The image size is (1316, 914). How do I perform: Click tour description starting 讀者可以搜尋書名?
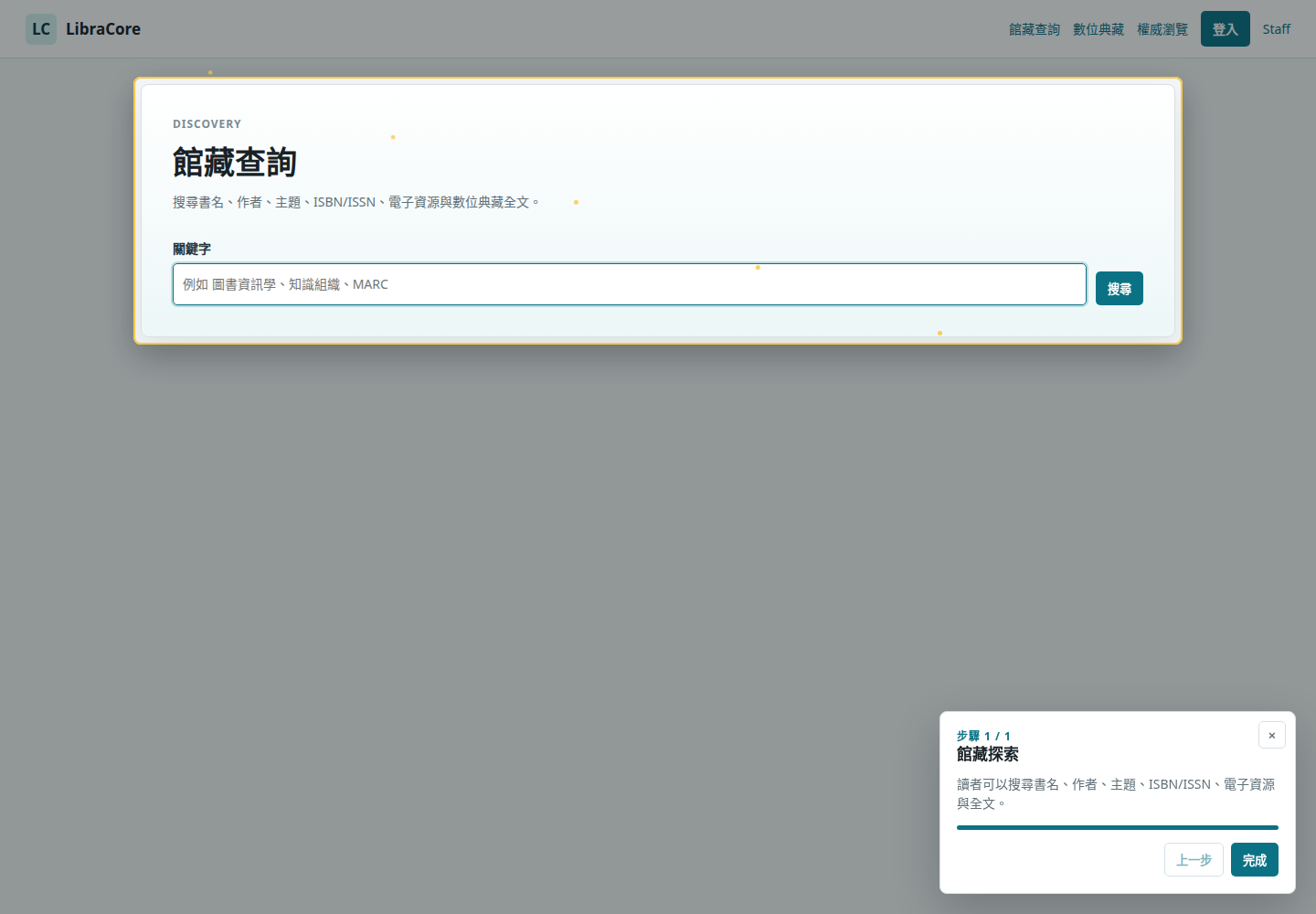point(1116,794)
